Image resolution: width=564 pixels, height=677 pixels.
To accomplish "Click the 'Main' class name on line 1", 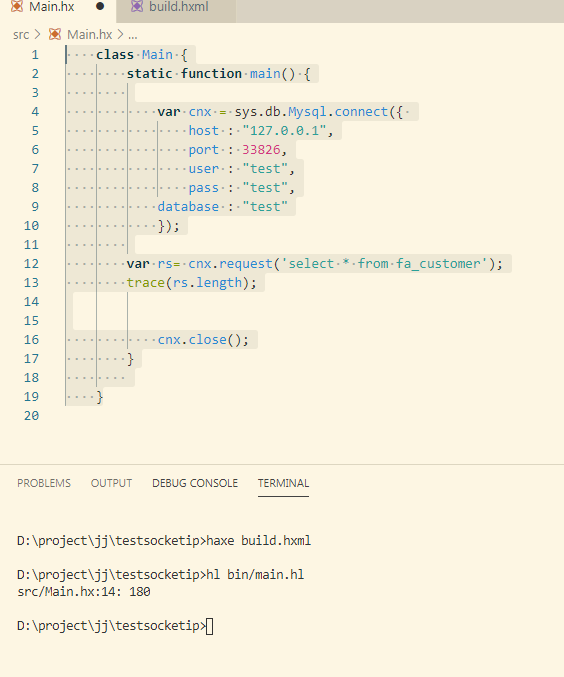I will click(157, 55).
